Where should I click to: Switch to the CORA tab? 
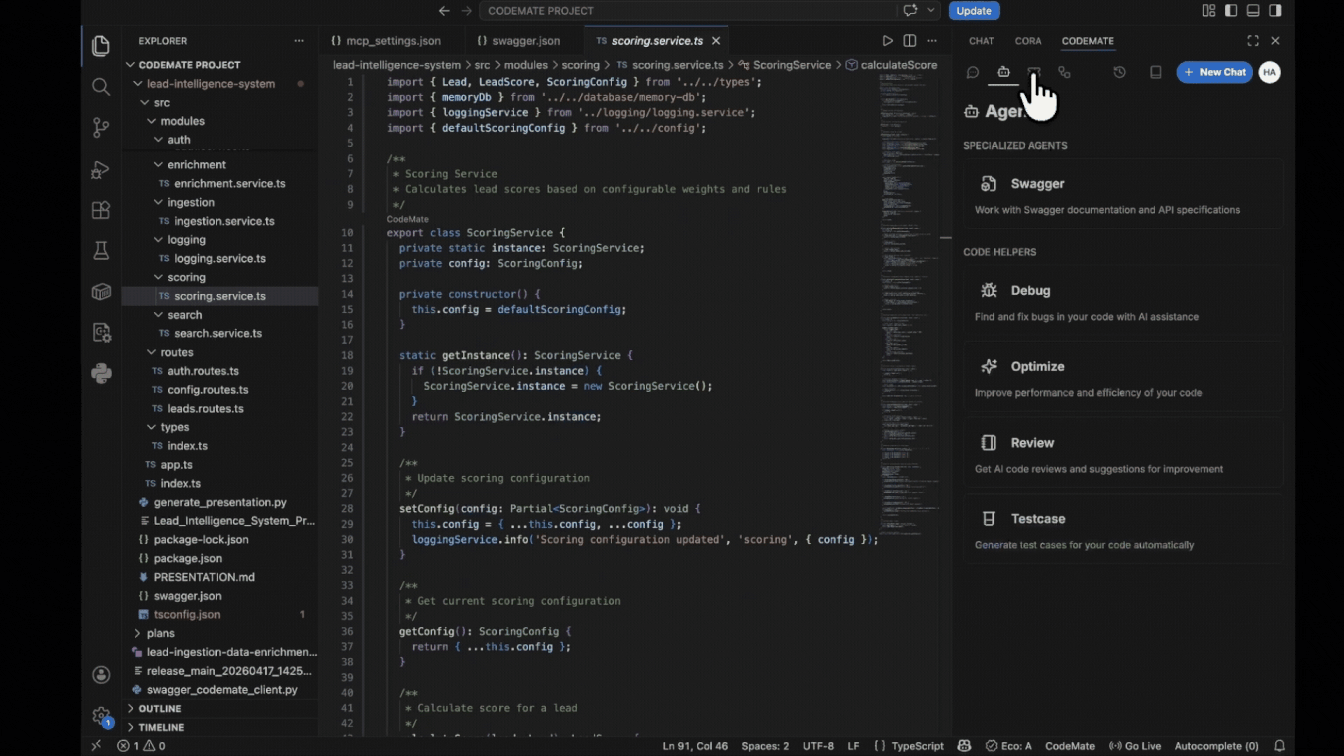click(x=1028, y=41)
